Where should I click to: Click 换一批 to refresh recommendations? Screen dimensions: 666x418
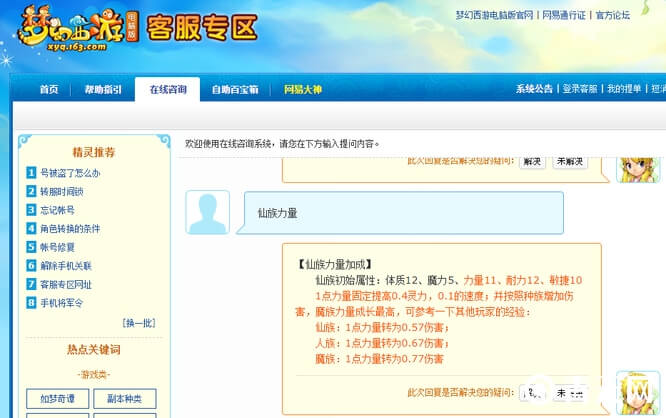(x=139, y=323)
